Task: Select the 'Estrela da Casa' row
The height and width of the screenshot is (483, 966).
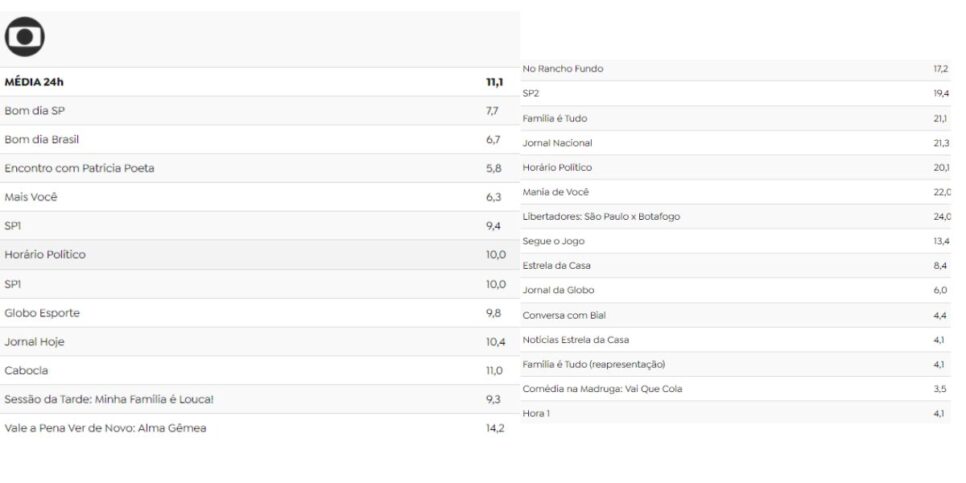Action: tap(736, 266)
